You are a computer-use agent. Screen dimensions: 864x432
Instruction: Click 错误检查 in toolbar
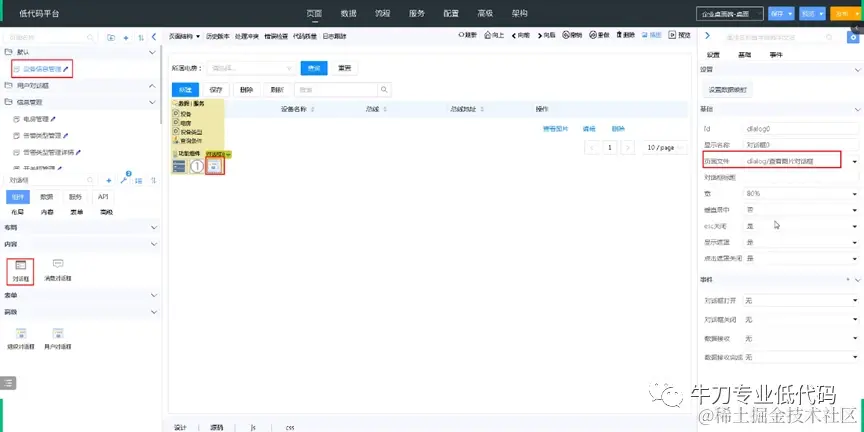(x=276, y=36)
